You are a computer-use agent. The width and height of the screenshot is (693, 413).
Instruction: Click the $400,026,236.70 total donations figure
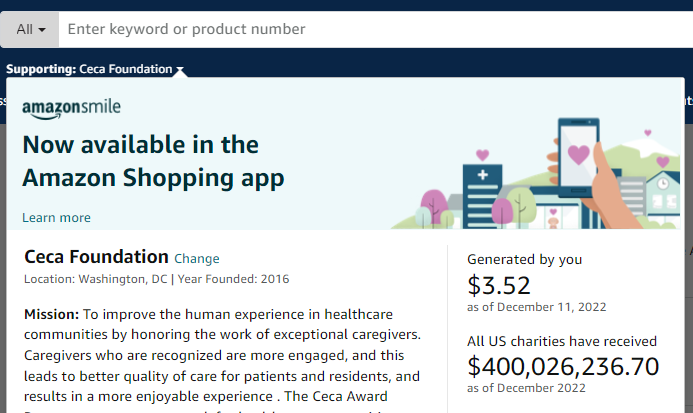pyautogui.click(x=563, y=366)
